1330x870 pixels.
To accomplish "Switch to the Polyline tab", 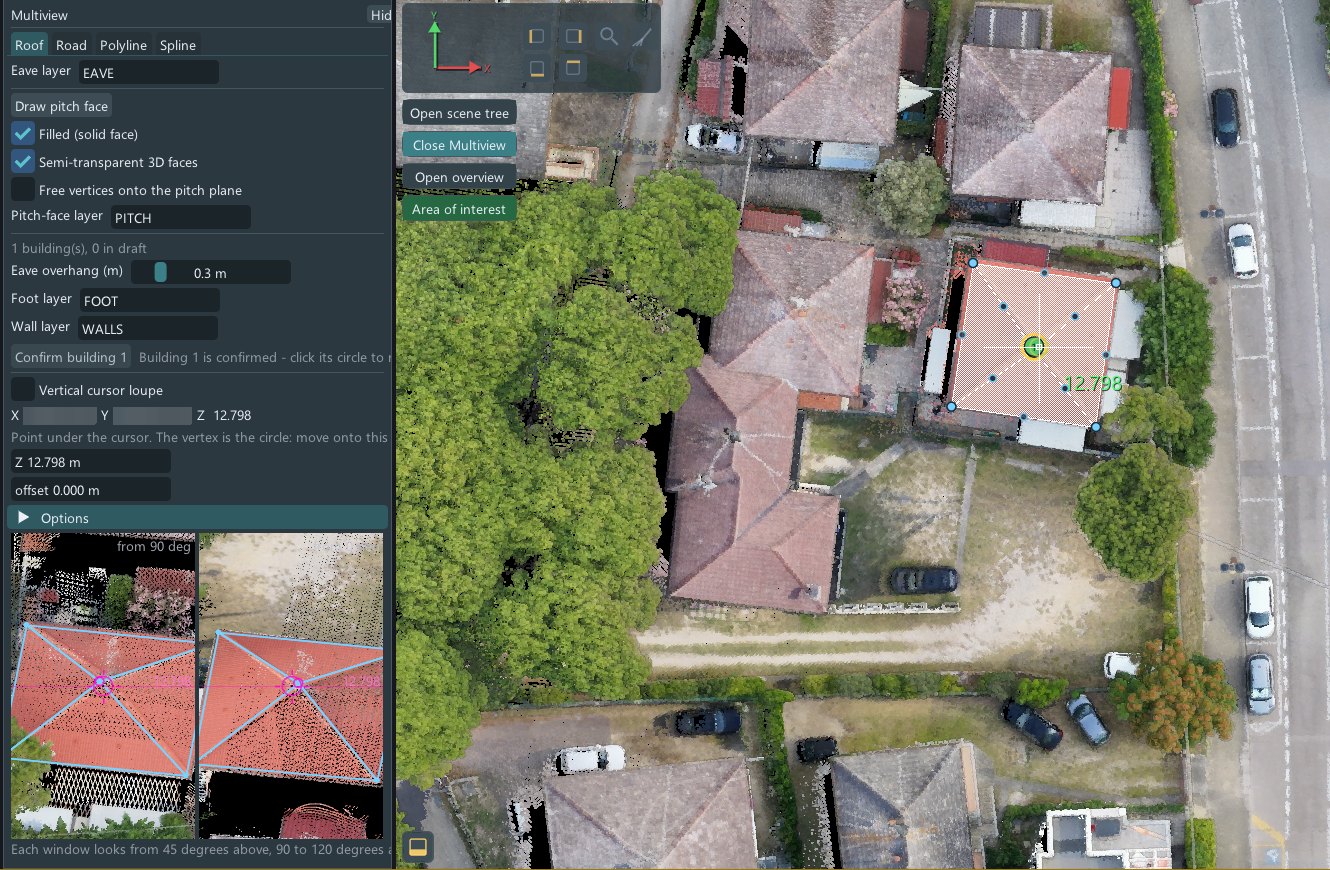I will click(123, 45).
